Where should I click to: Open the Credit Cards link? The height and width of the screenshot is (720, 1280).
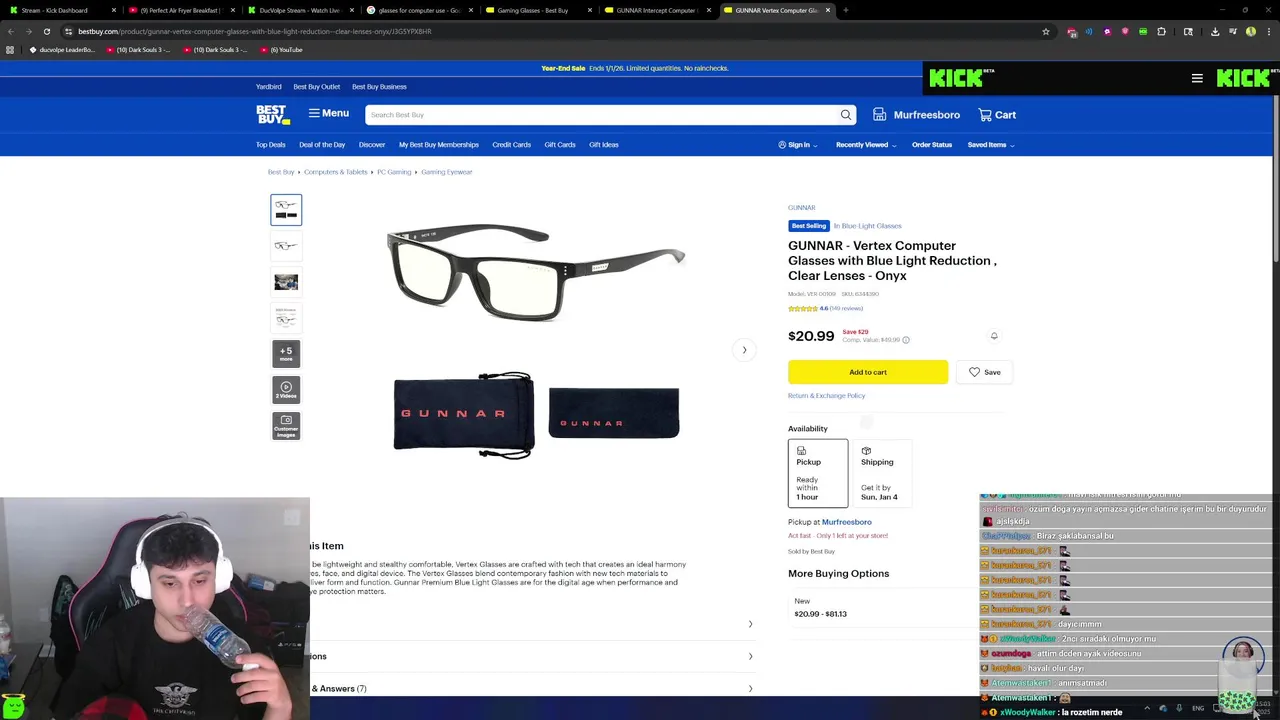[511, 145]
